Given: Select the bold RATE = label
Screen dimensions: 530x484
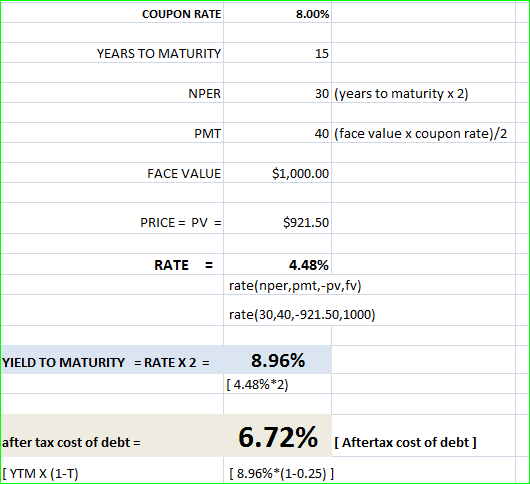Looking at the screenshot, I should pyautogui.click(x=184, y=265).
